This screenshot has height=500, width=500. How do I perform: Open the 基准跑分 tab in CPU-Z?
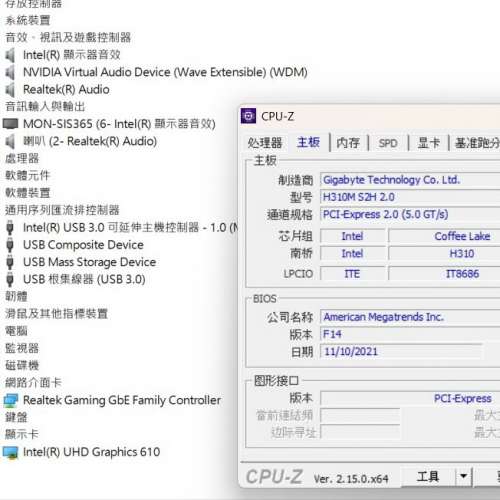click(x=477, y=143)
